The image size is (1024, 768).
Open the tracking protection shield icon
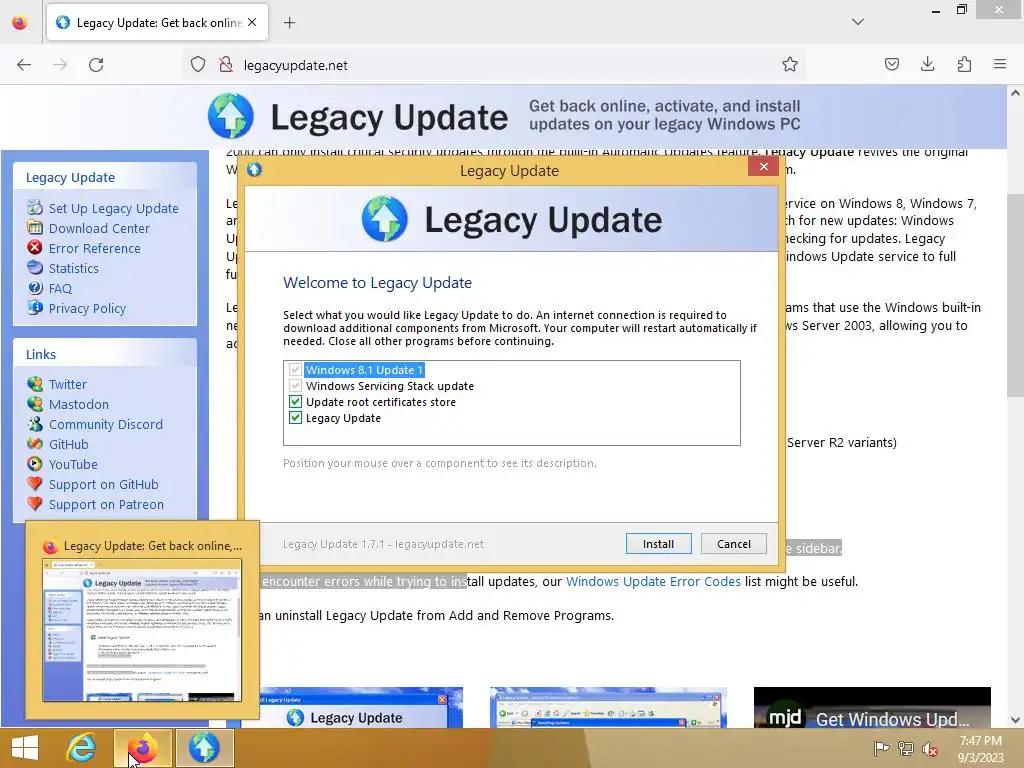(x=198, y=65)
